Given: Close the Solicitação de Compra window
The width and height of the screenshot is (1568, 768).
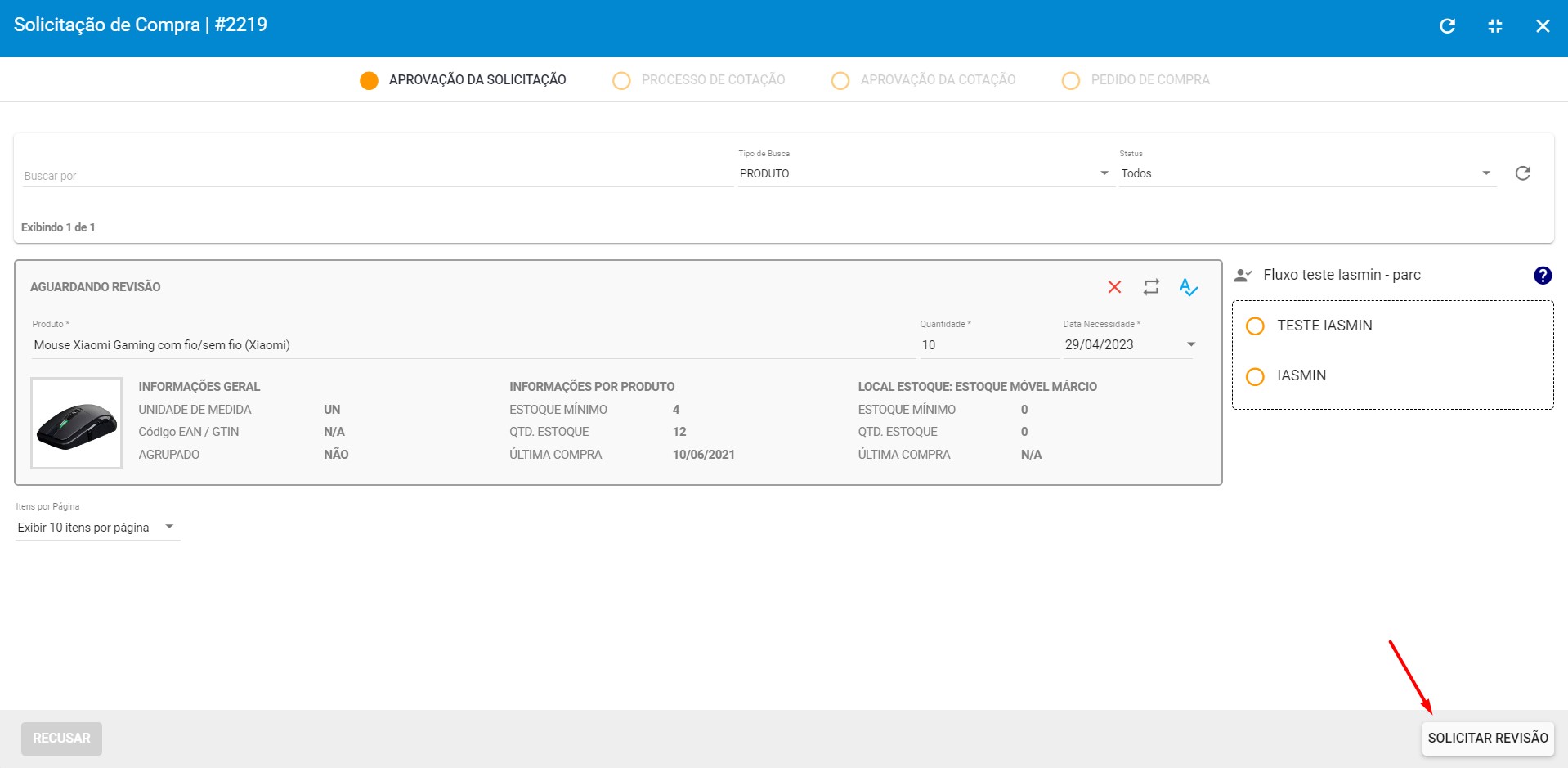Looking at the screenshot, I should 1543,26.
